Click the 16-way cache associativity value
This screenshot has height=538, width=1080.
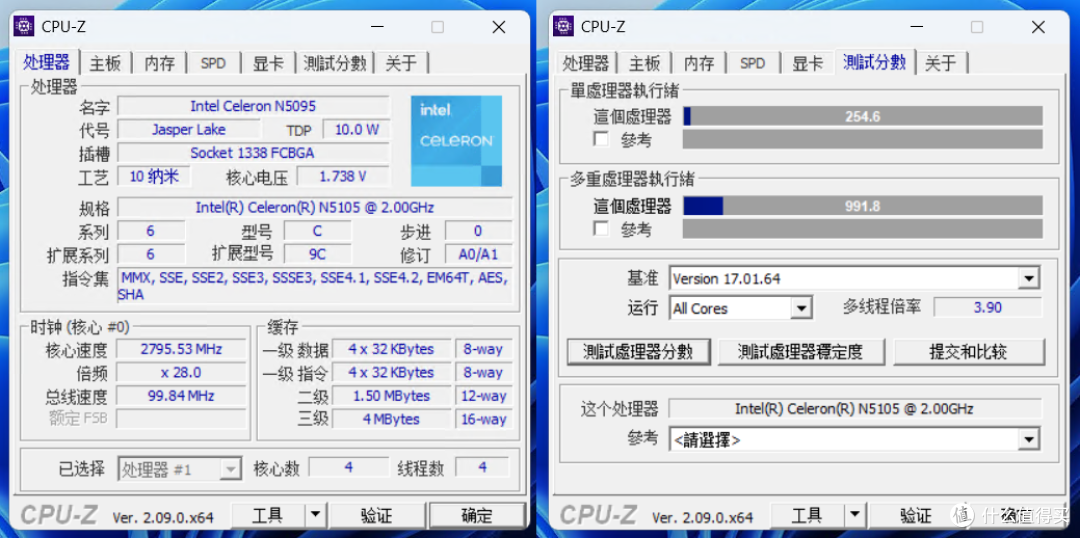pos(484,420)
